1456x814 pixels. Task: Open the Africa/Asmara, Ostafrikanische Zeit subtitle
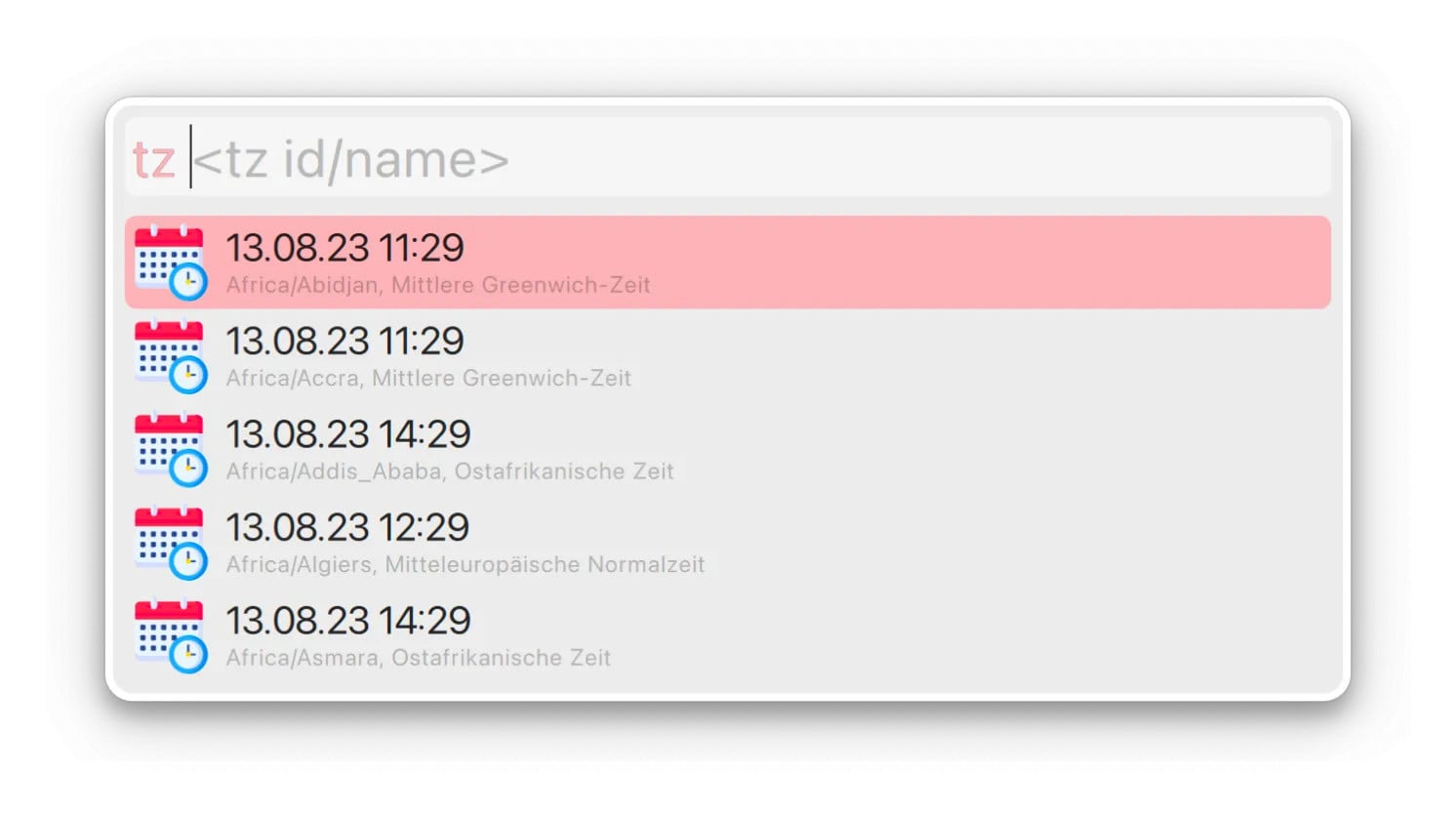tap(419, 658)
